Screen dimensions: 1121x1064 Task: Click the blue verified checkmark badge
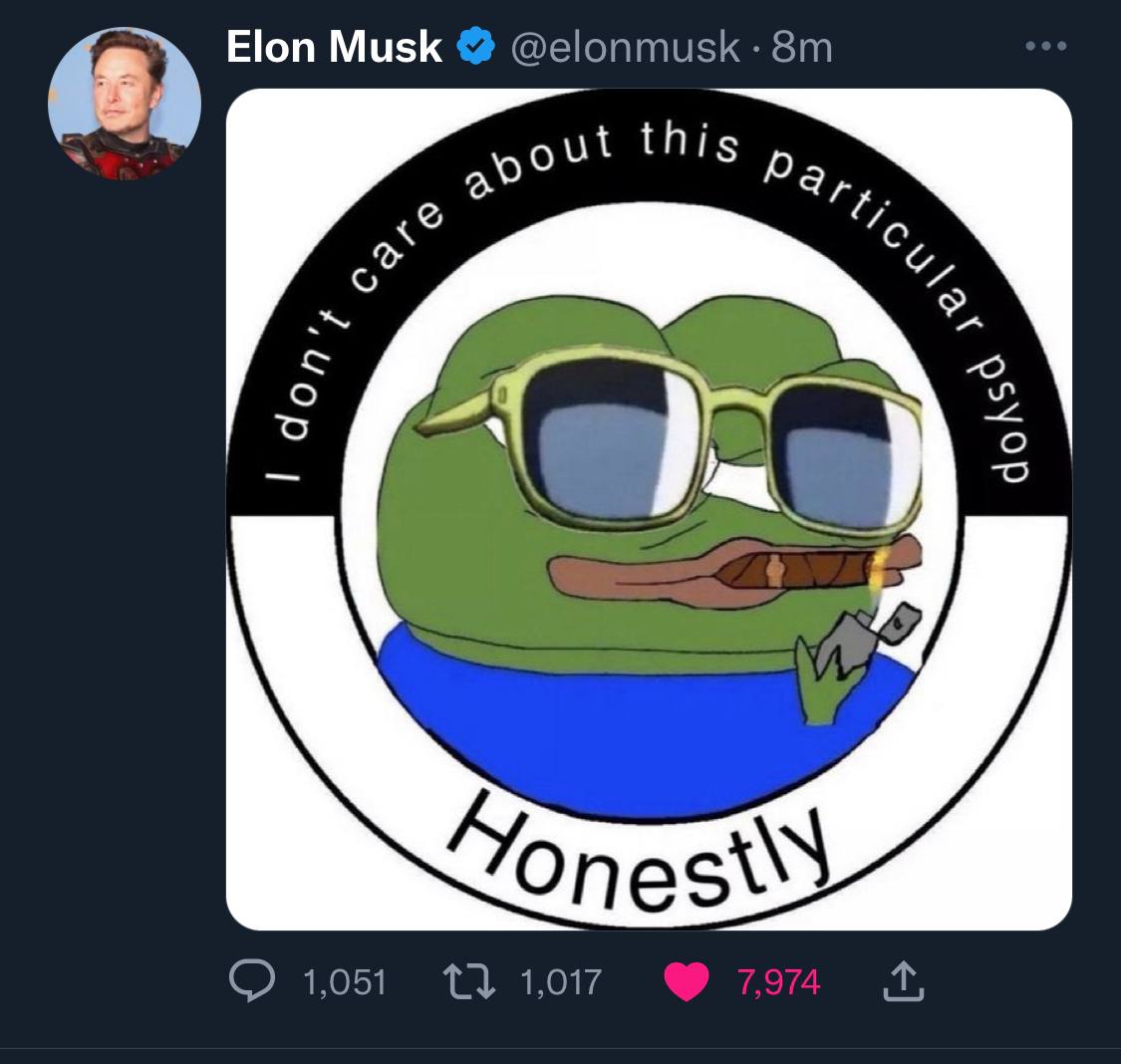click(x=475, y=47)
